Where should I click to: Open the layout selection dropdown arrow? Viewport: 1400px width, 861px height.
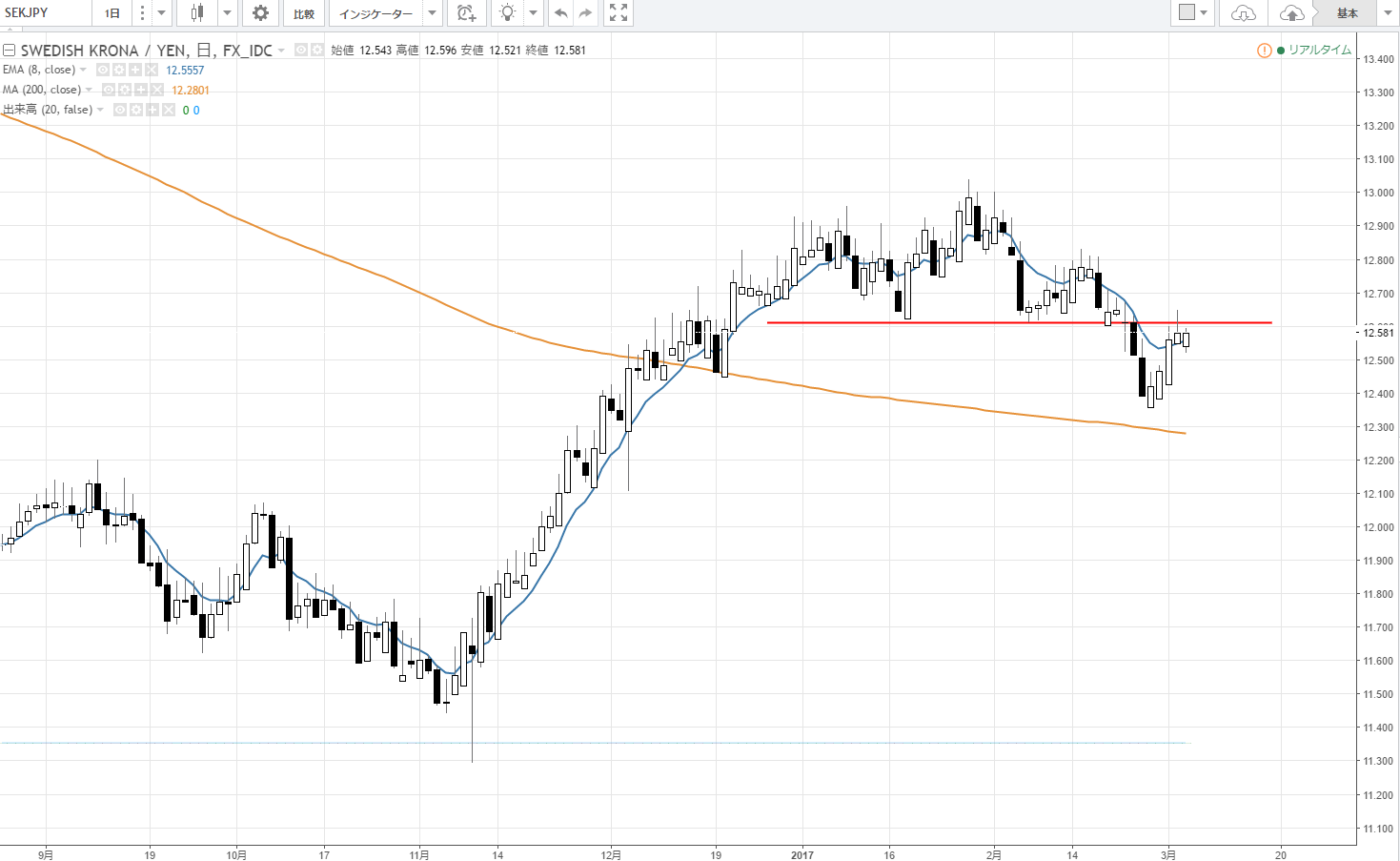coord(1204,13)
